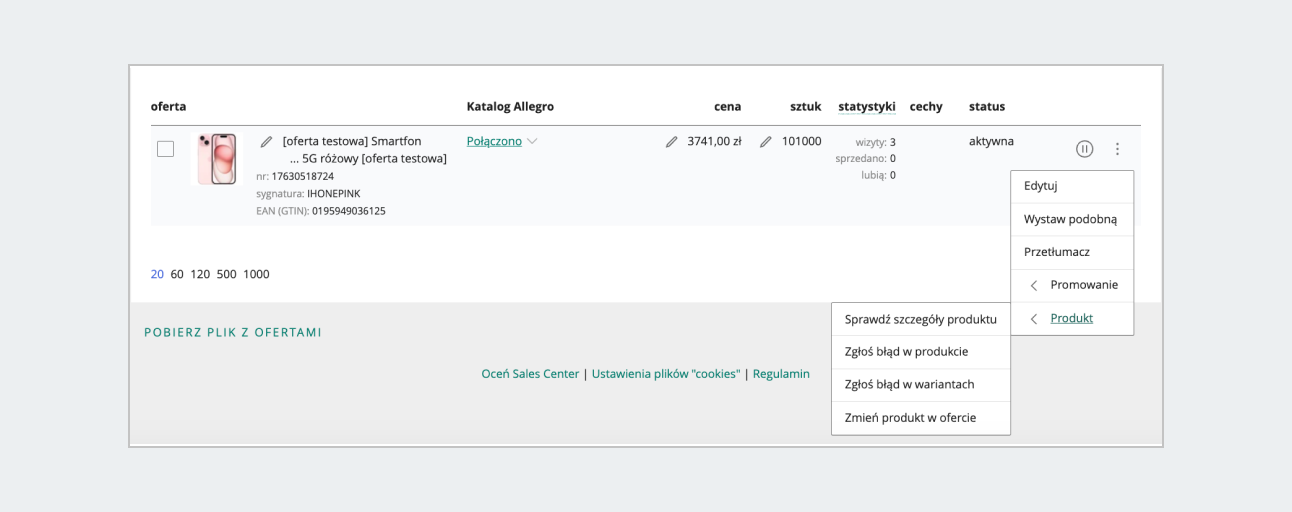
Task: Click Zgłoś błąd w produkcie
Action: click(x=906, y=352)
